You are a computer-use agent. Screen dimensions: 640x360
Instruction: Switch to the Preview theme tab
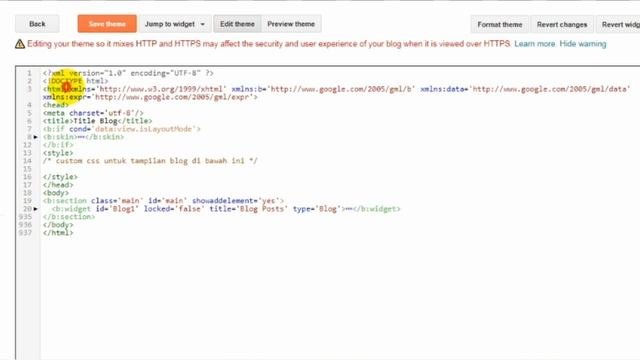coord(291,24)
